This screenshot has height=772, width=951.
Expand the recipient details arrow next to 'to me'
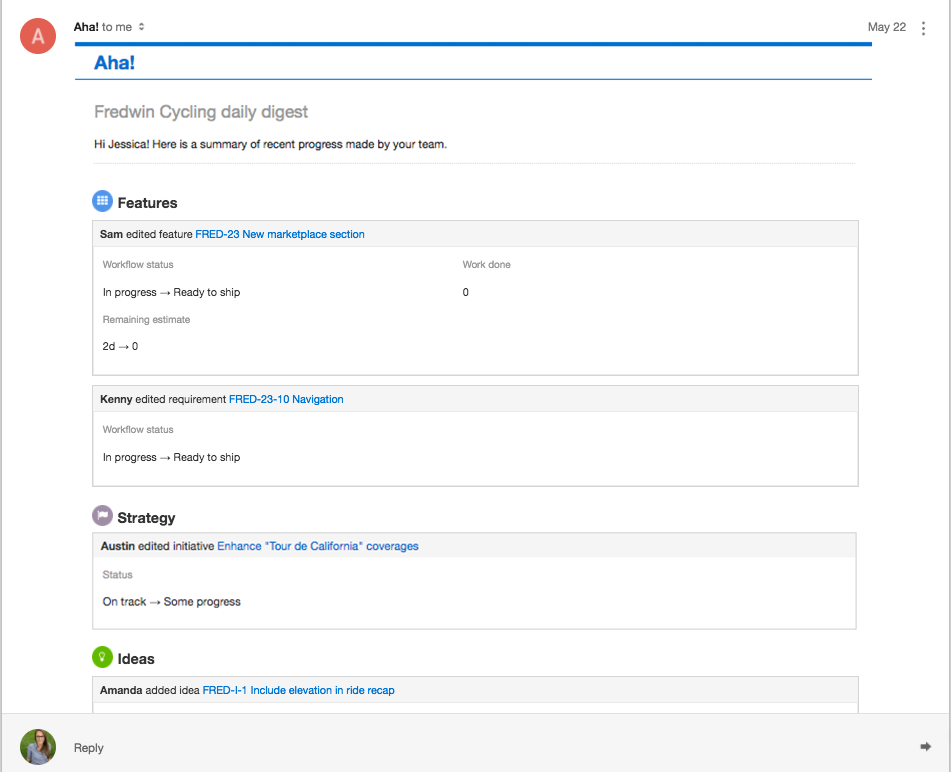coord(141,27)
